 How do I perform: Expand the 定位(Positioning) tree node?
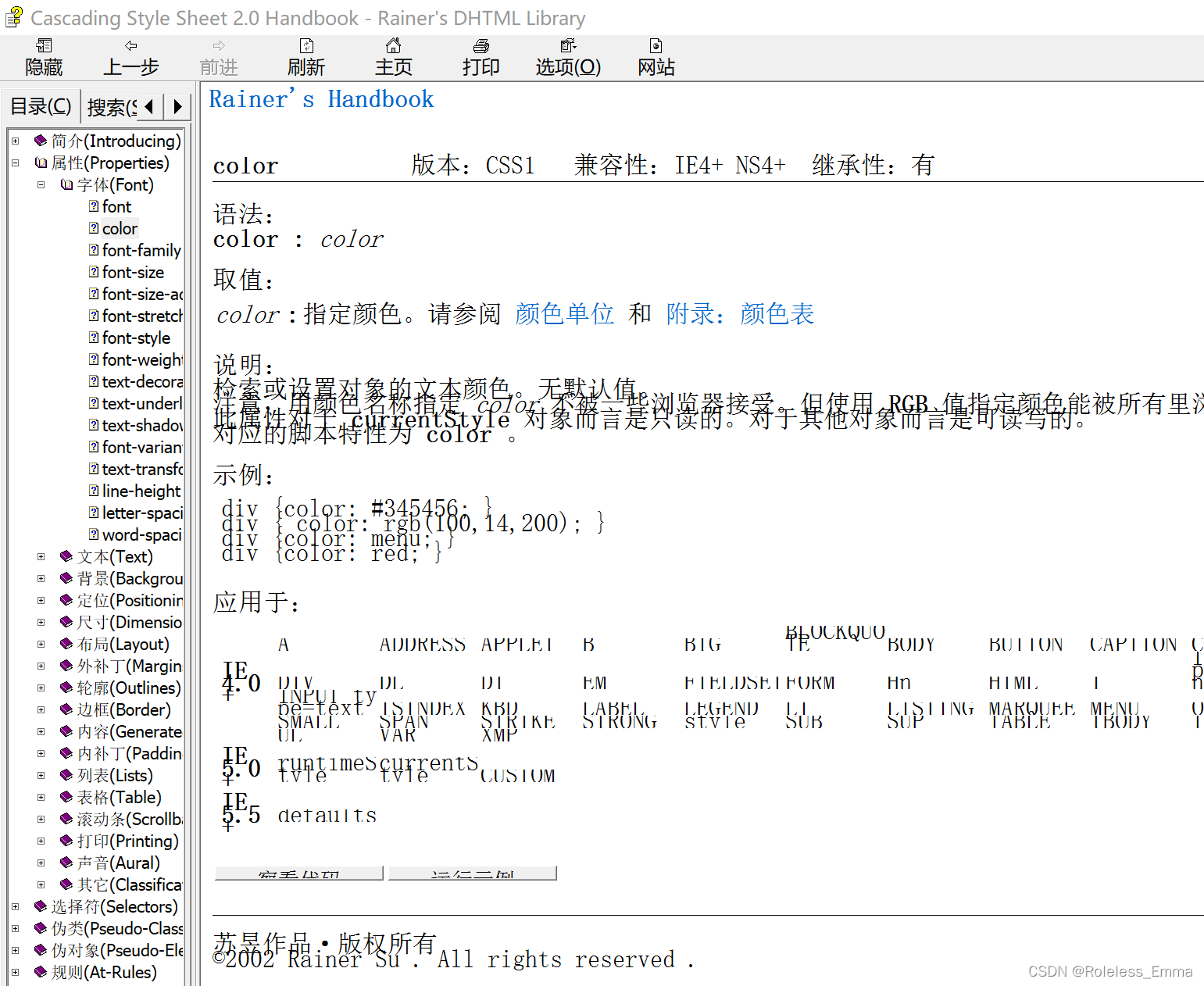tap(41, 601)
